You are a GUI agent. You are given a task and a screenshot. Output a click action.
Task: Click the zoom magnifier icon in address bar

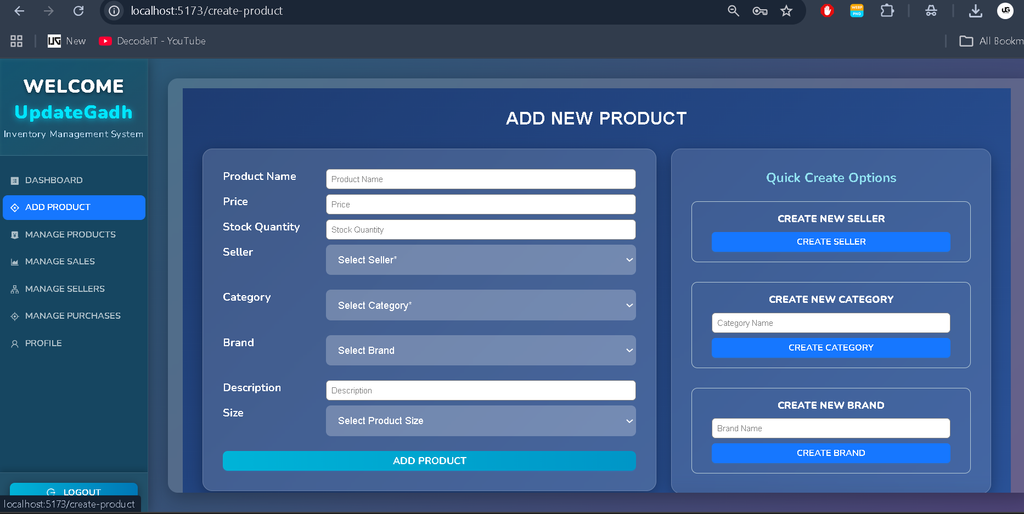733,11
